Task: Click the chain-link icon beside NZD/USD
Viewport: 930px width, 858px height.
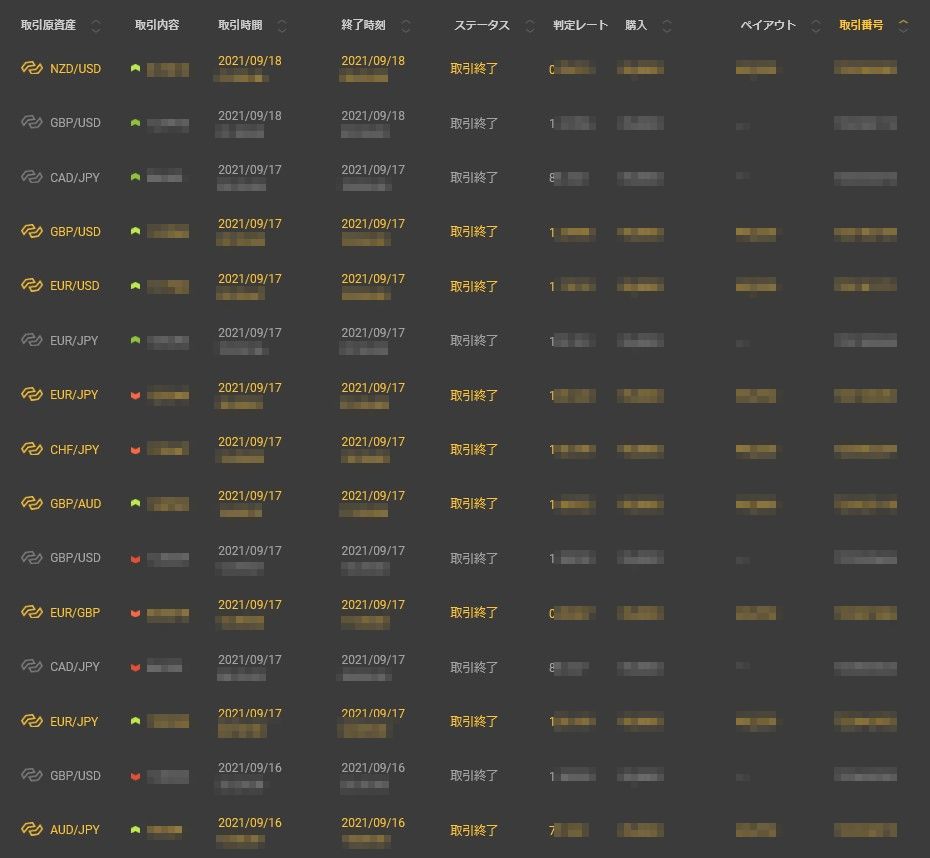Action: pyautogui.click(x=32, y=69)
